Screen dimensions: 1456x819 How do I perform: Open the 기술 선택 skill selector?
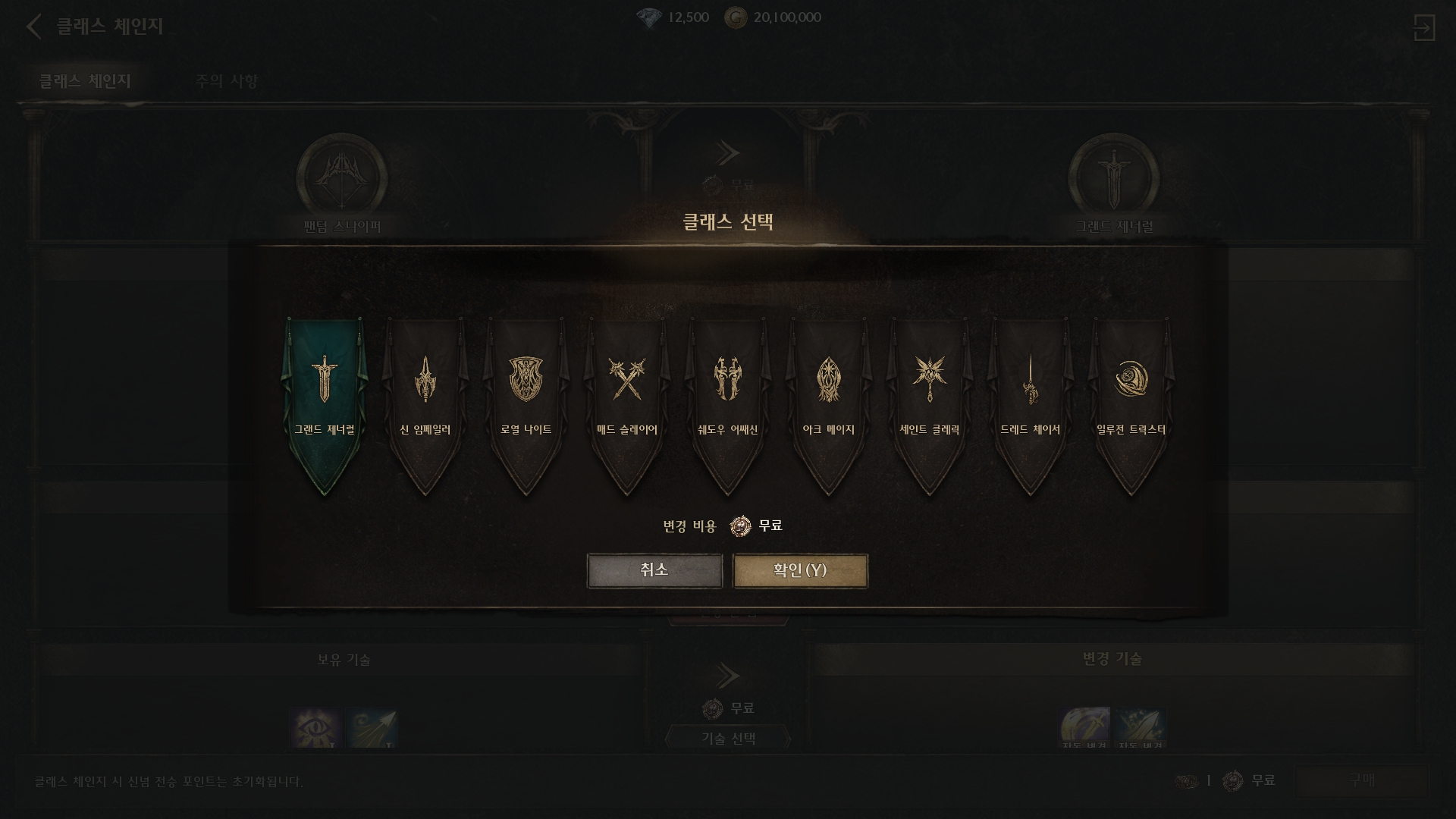pyautogui.click(x=728, y=739)
